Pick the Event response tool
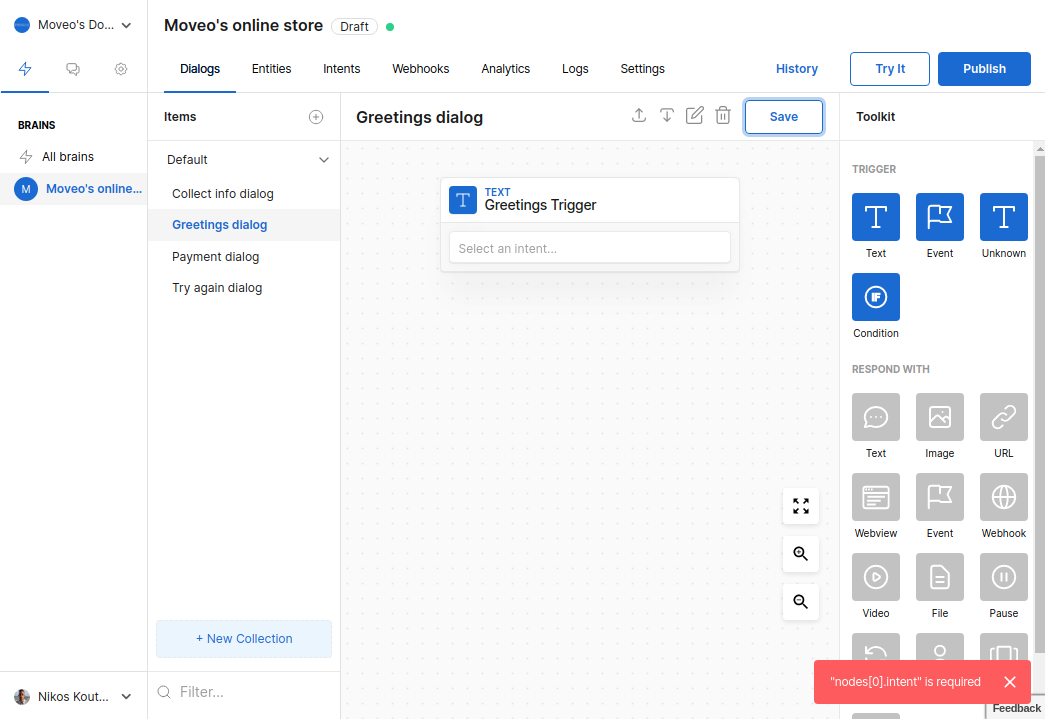Viewport: 1045px width, 719px height. click(940, 497)
